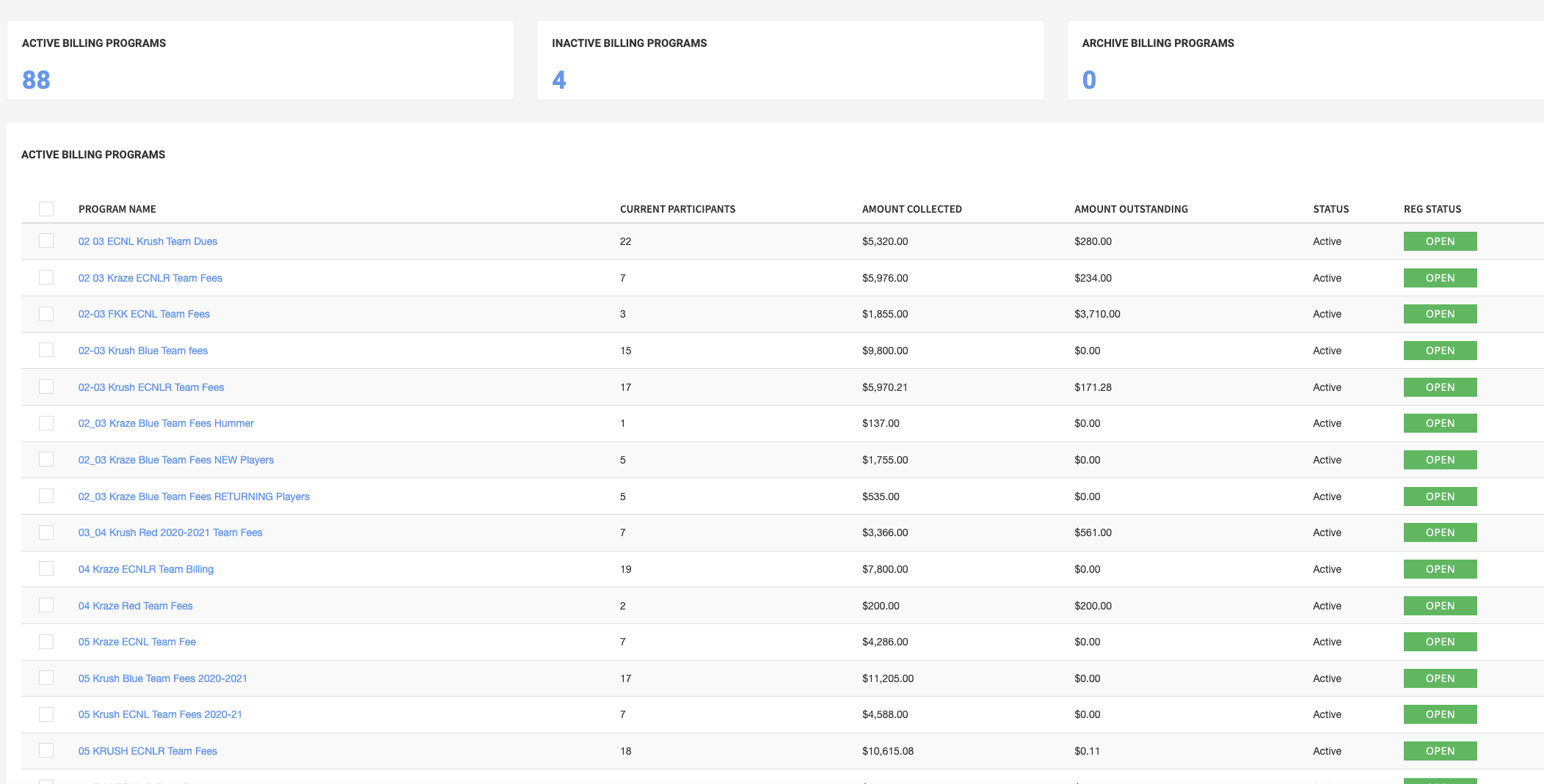The width and height of the screenshot is (1544, 784).
Task: Go to 04 Kraze ECNLR Team Billing
Action: click(145, 569)
